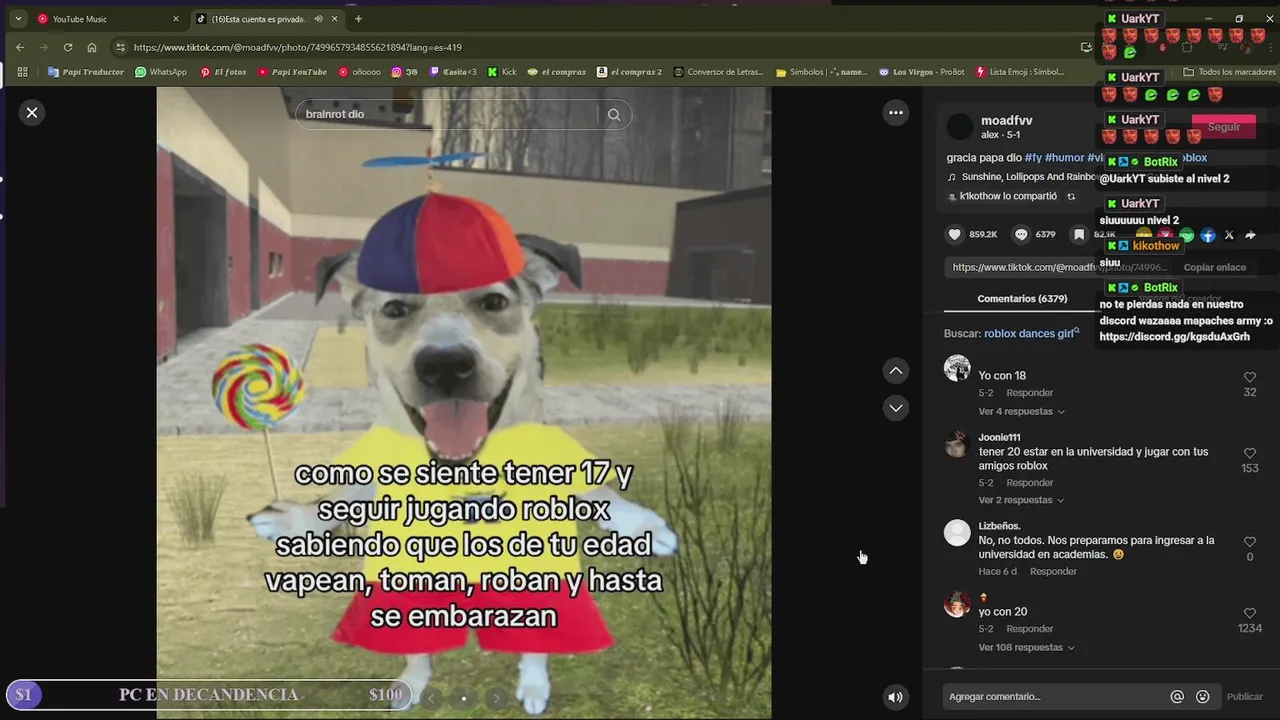Open the apps grid in bookmarks bar
This screenshot has width=1280, height=720.
click(x=23, y=72)
